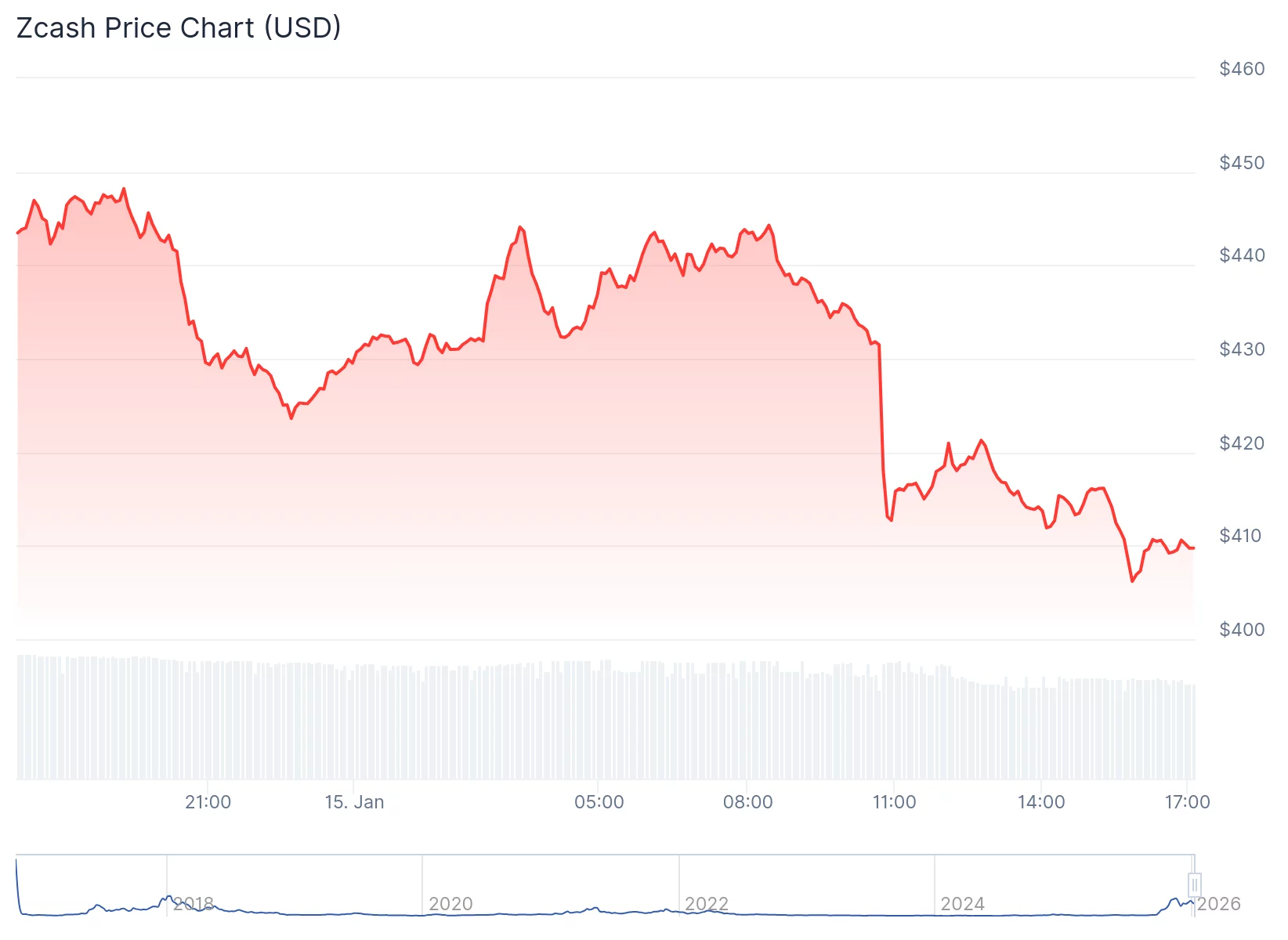Screen dimensions: 1288x940
Task: Click the 2018 mark in the navigator
Action: point(194,904)
